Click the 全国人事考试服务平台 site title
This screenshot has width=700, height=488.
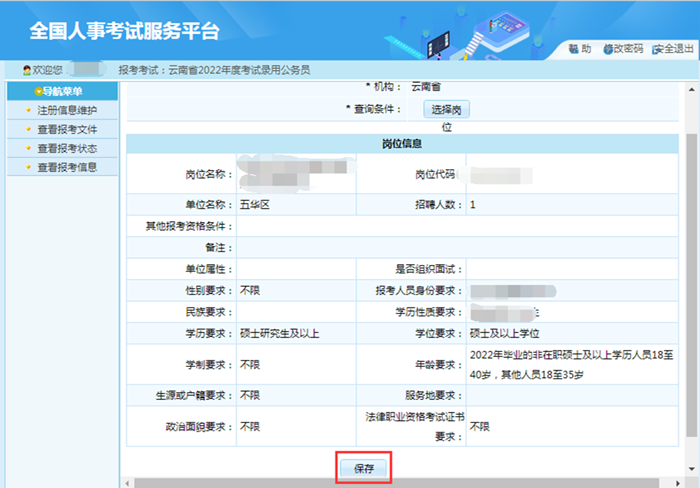pyautogui.click(x=124, y=31)
